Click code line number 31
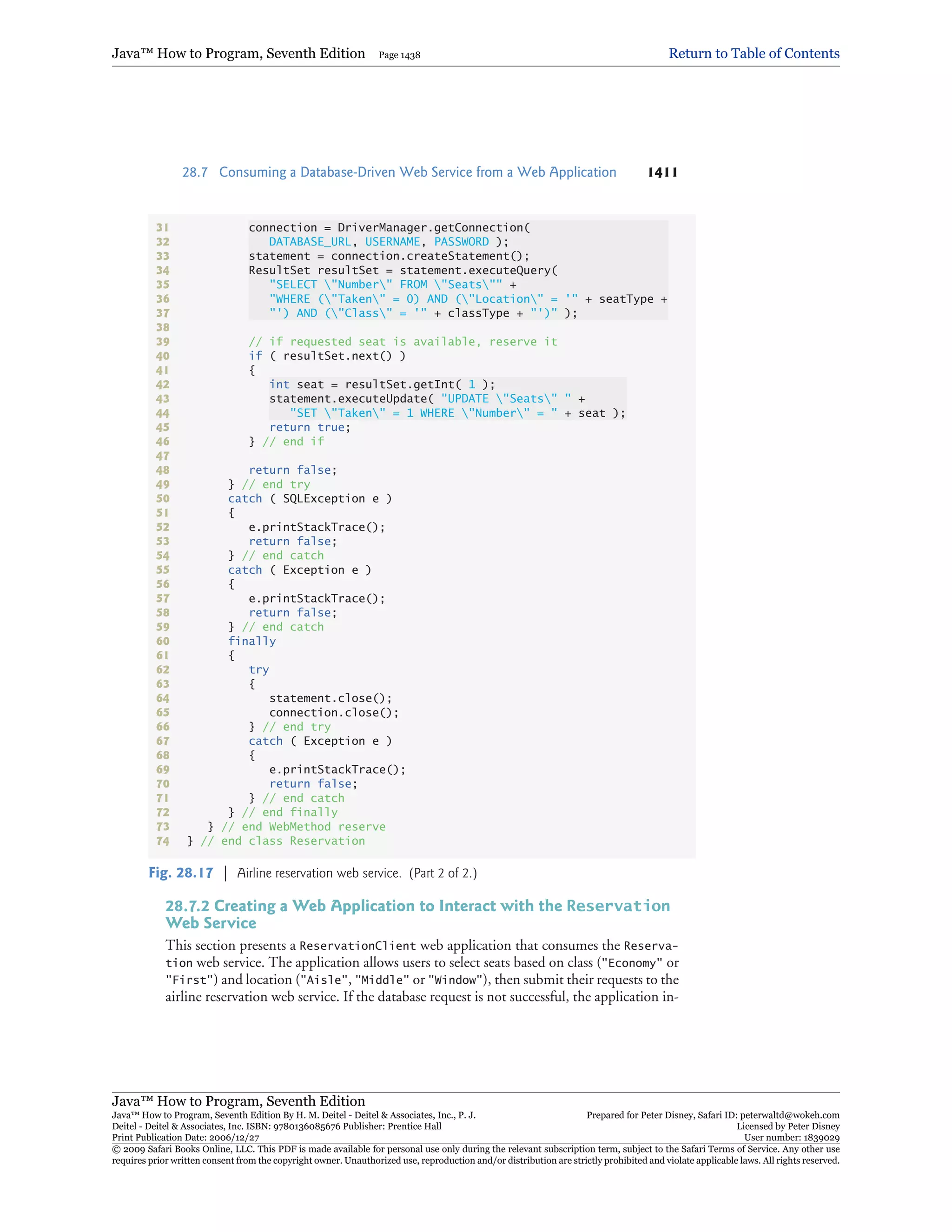The image size is (952, 1232). [162, 228]
